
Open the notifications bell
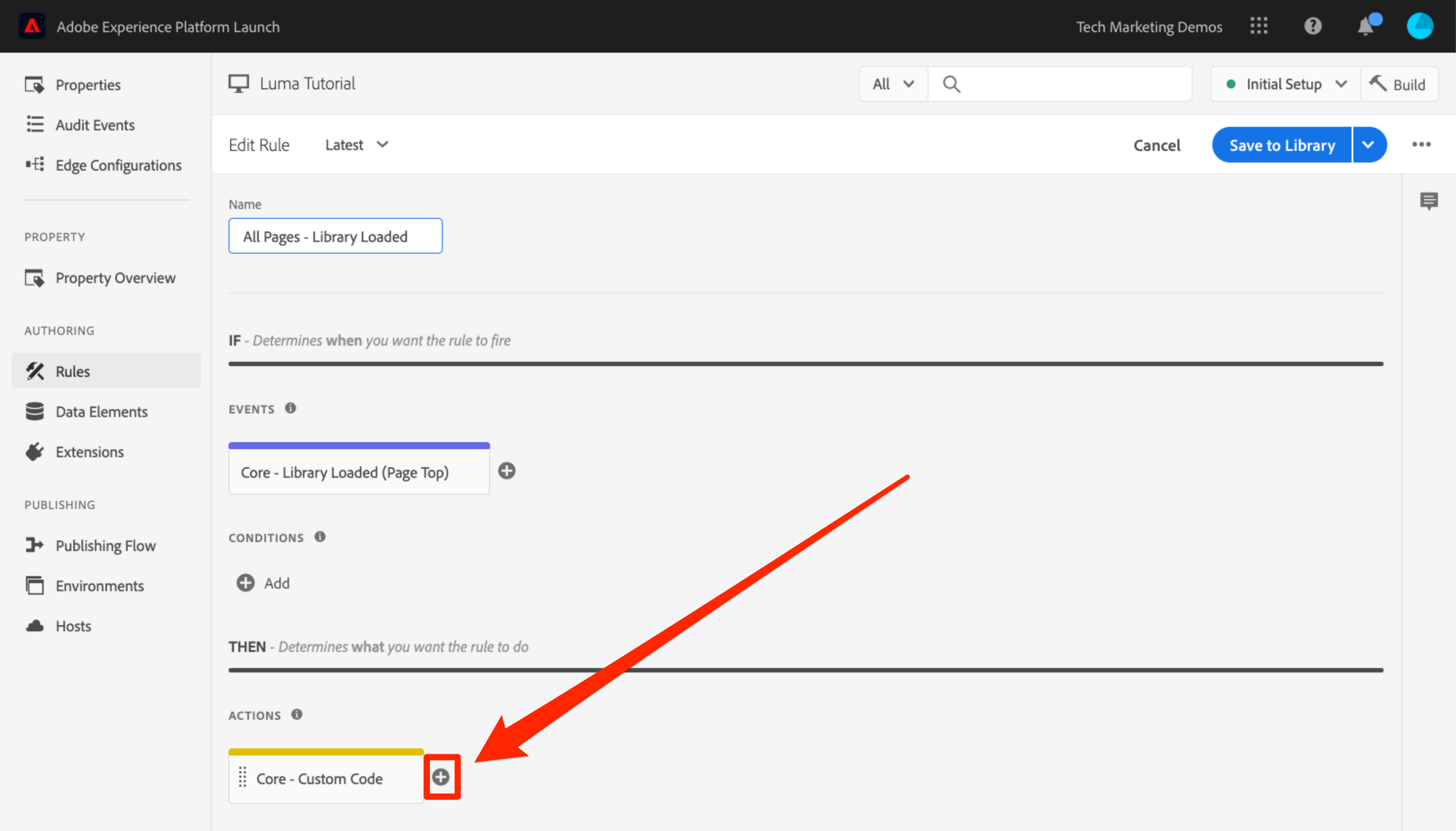[1366, 26]
